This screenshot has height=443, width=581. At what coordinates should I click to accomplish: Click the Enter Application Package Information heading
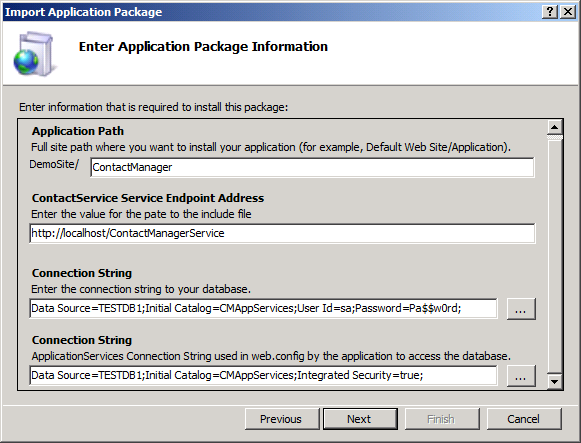[x=203, y=47]
